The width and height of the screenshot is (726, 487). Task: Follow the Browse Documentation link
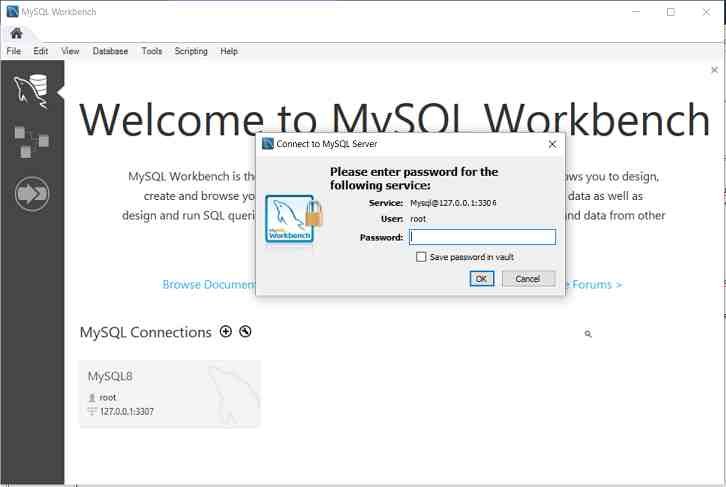click(210, 285)
